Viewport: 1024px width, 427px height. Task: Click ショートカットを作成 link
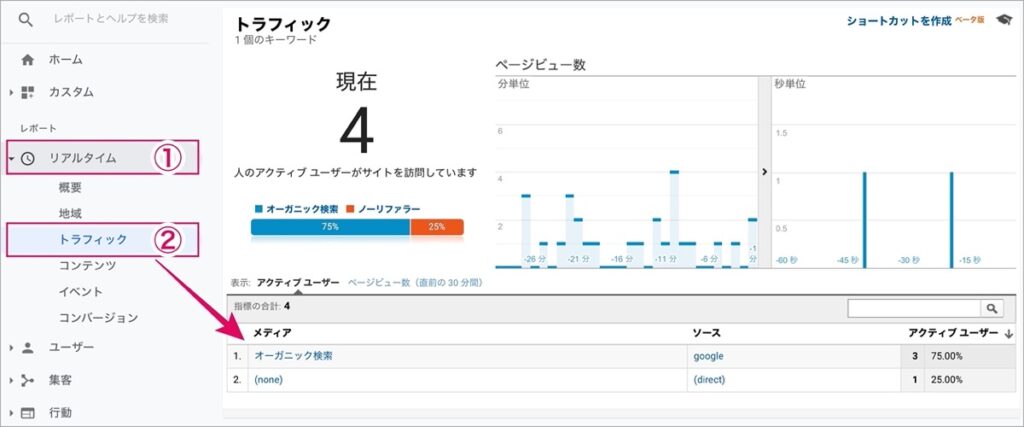[x=899, y=20]
